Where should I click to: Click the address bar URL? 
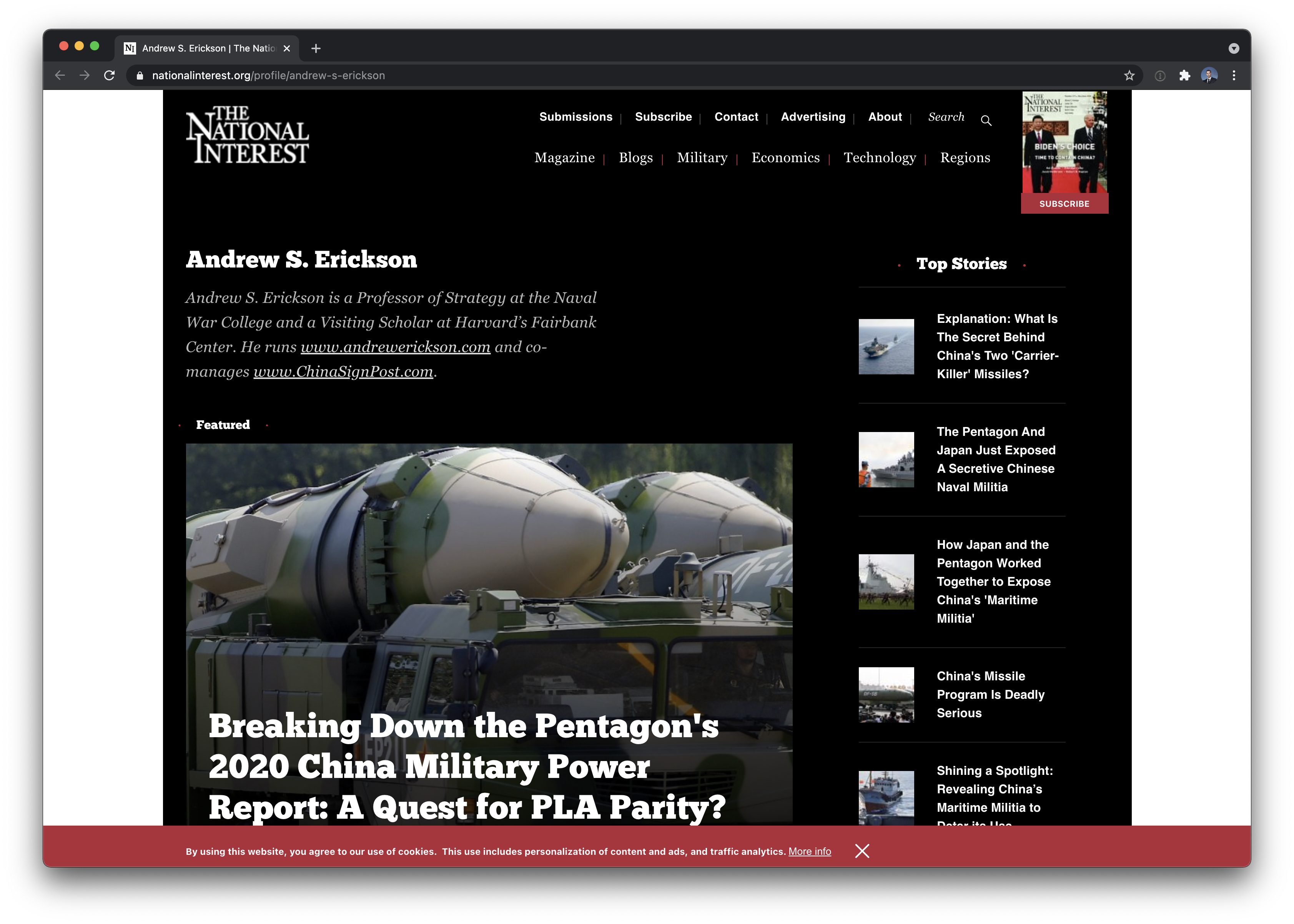pos(268,76)
